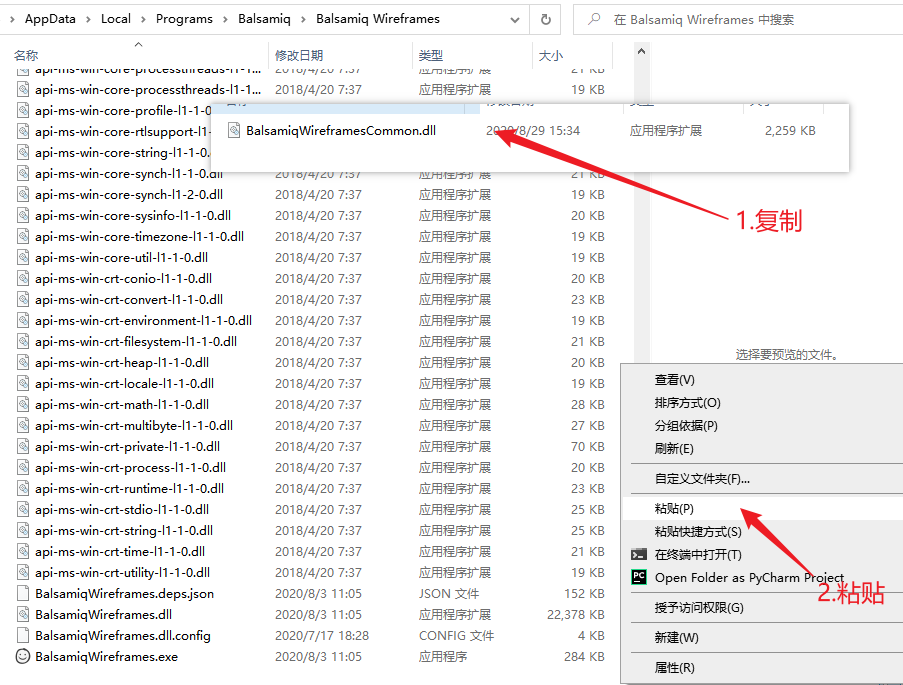Screen dimensions: 903x685
Task: Select BalsamiqWireframesCommon.dll file name
Action: click(341, 131)
